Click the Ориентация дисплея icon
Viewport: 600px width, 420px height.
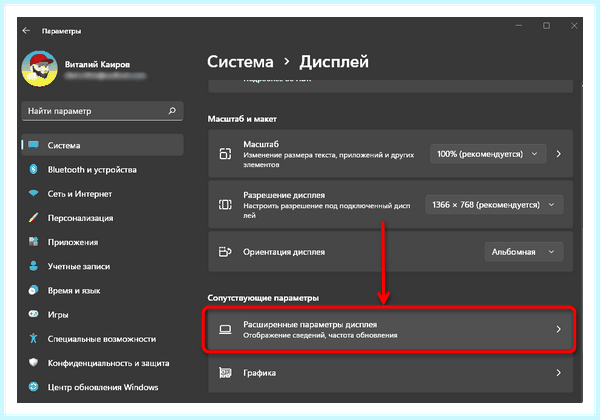click(x=225, y=252)
